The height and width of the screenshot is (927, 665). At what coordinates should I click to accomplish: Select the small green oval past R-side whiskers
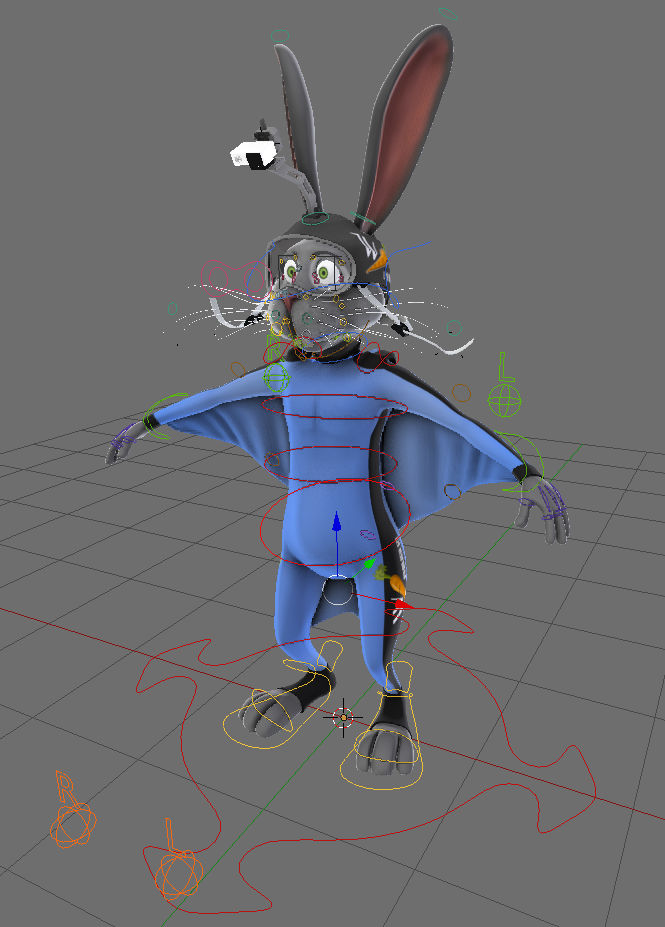click(173, 309)
